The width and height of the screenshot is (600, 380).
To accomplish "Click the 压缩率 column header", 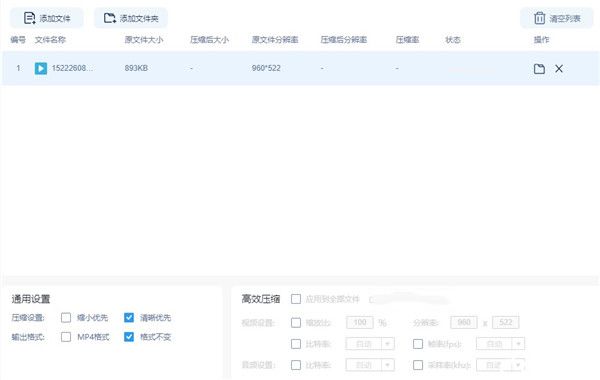I will [x=407, y=39].
